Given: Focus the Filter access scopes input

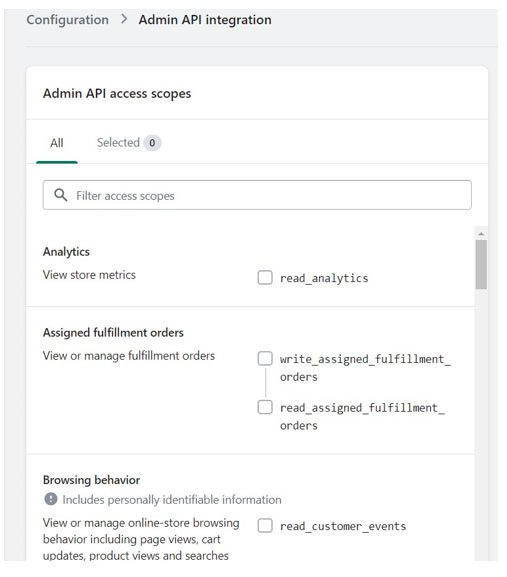Looking at the screenshot, I should [257, 195].
